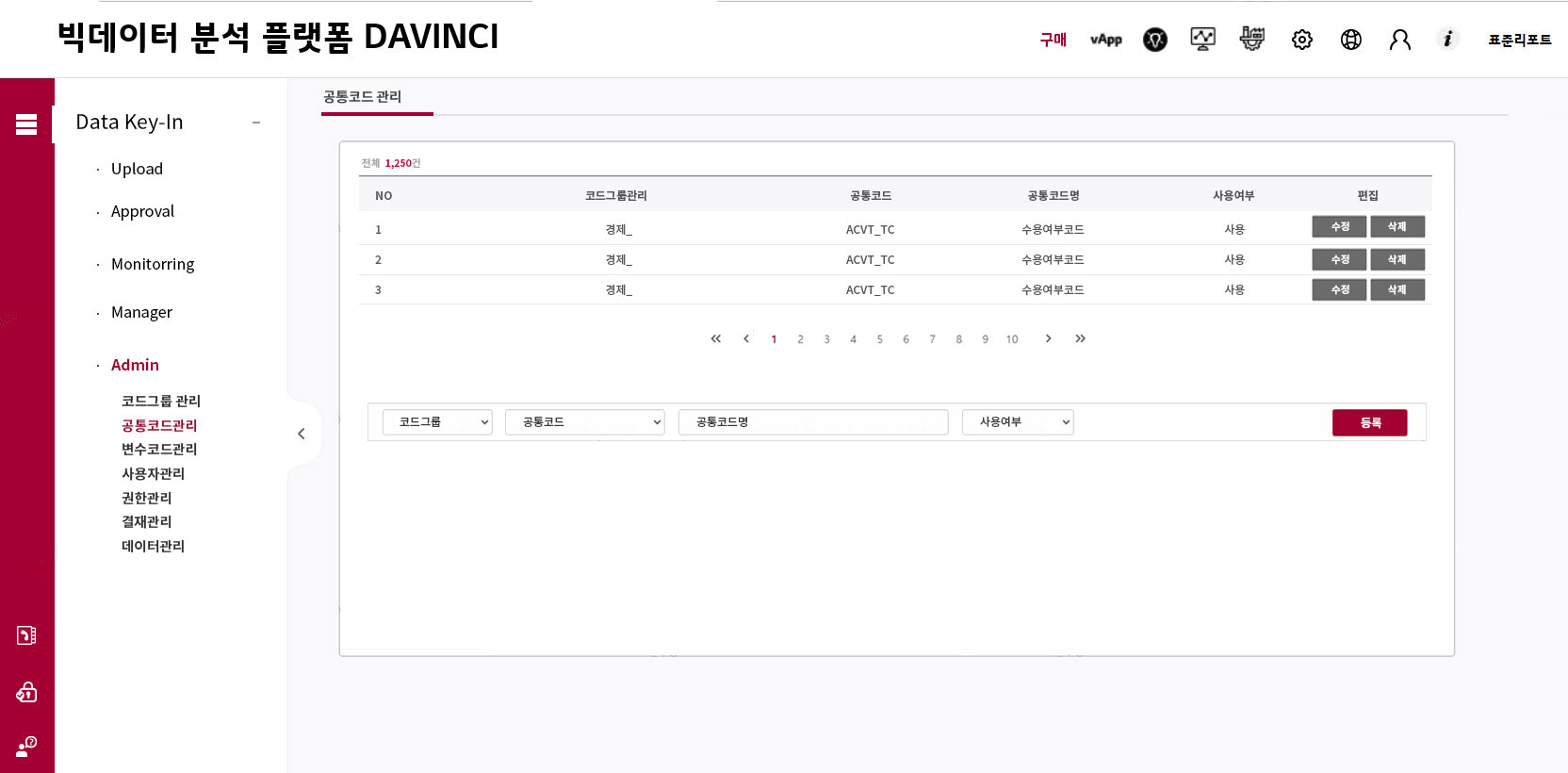The height and width of the screenshot is (773, 1568).
Task: Open the hamburger menu in red sidebar
Action: coord(26,124)
